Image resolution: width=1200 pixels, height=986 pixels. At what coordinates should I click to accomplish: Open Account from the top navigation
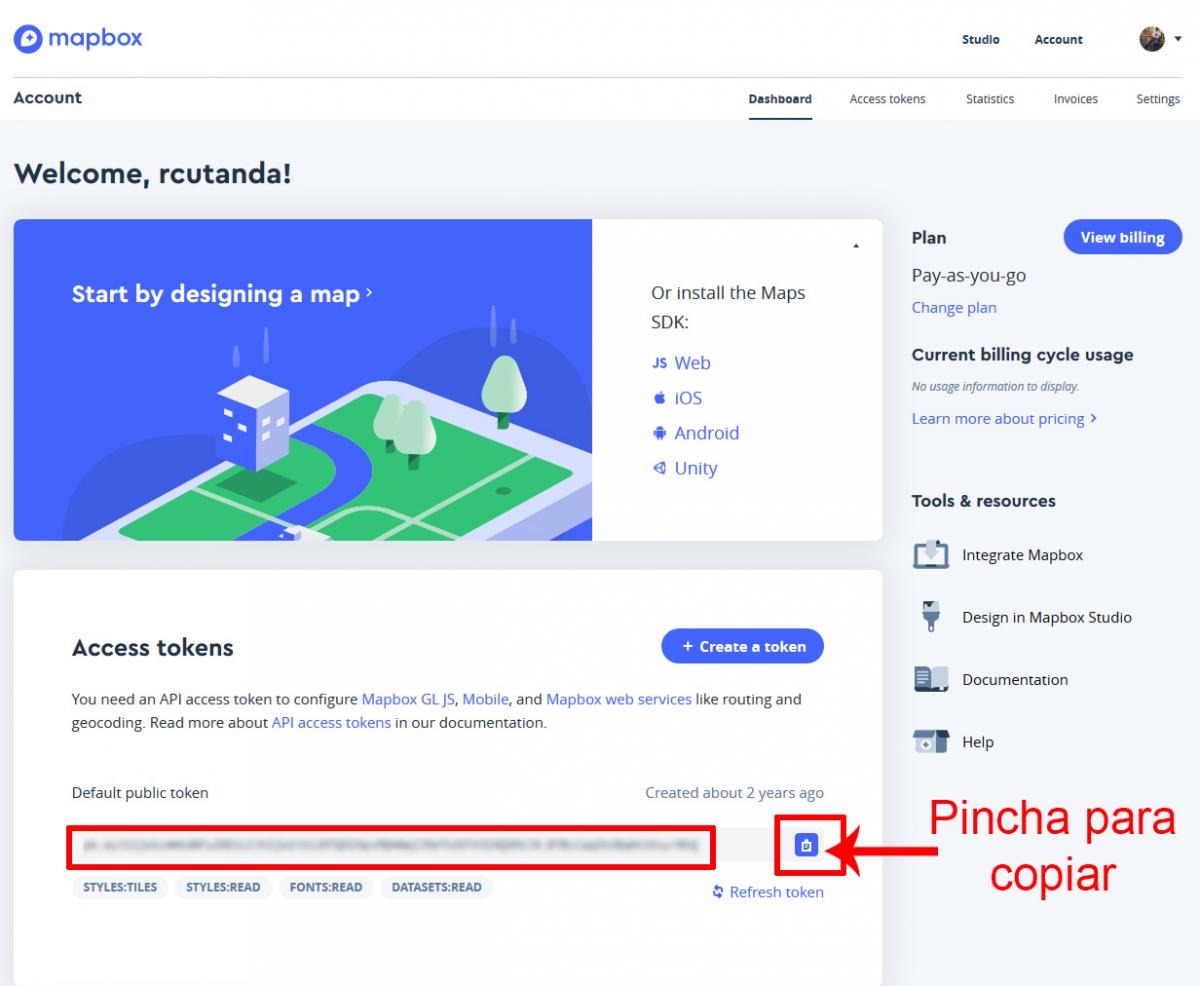point(1059,40)
